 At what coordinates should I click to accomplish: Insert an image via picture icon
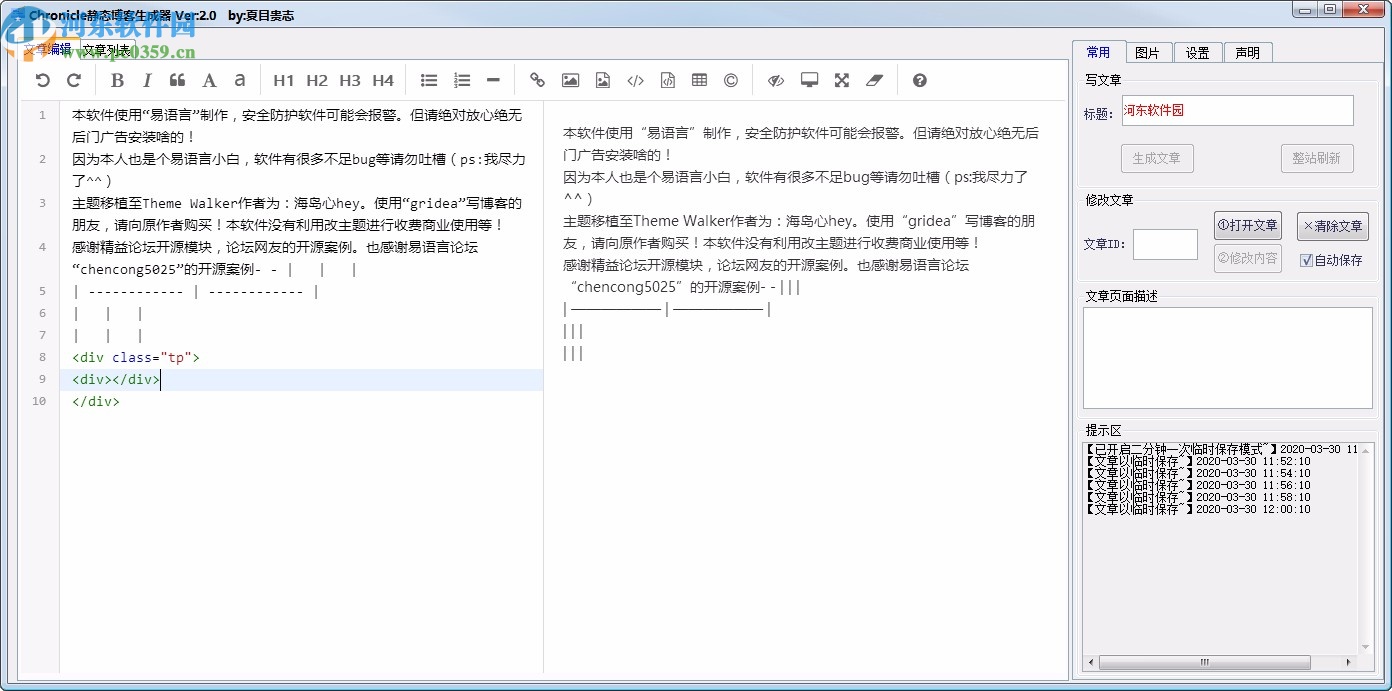coord(570,80)
